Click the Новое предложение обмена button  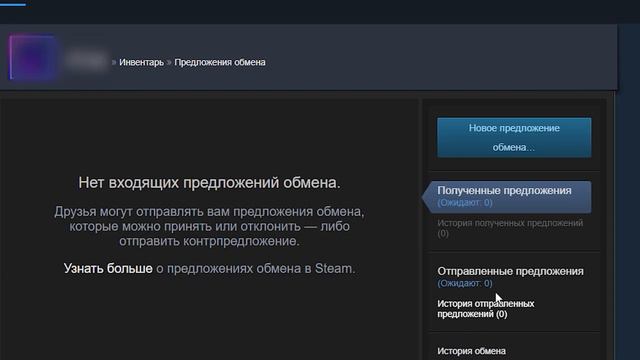click(x=514, y=138)
